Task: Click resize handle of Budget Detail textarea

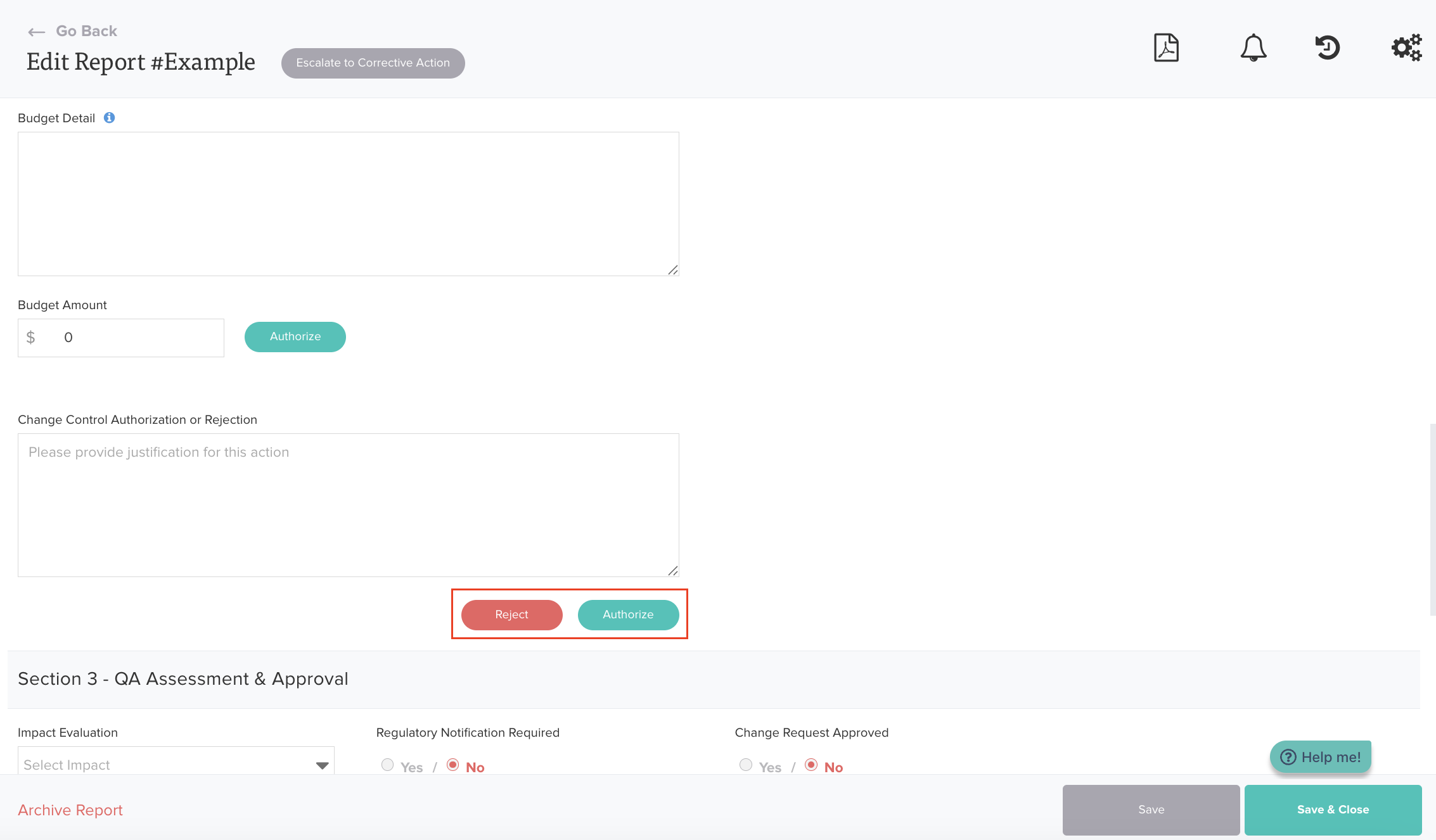Action: coord(672,270)
